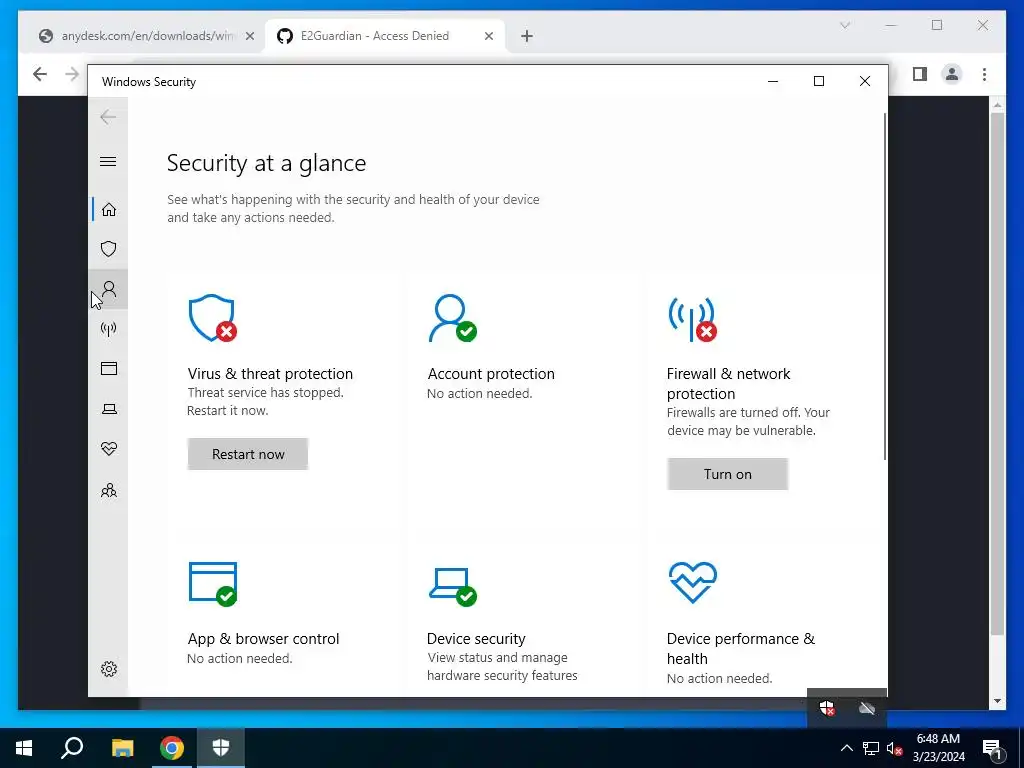Open Settings gear in Windows Security sidebar
Image resolution: width=1024 pixels, height=768 pixels.
pos(108,669)
